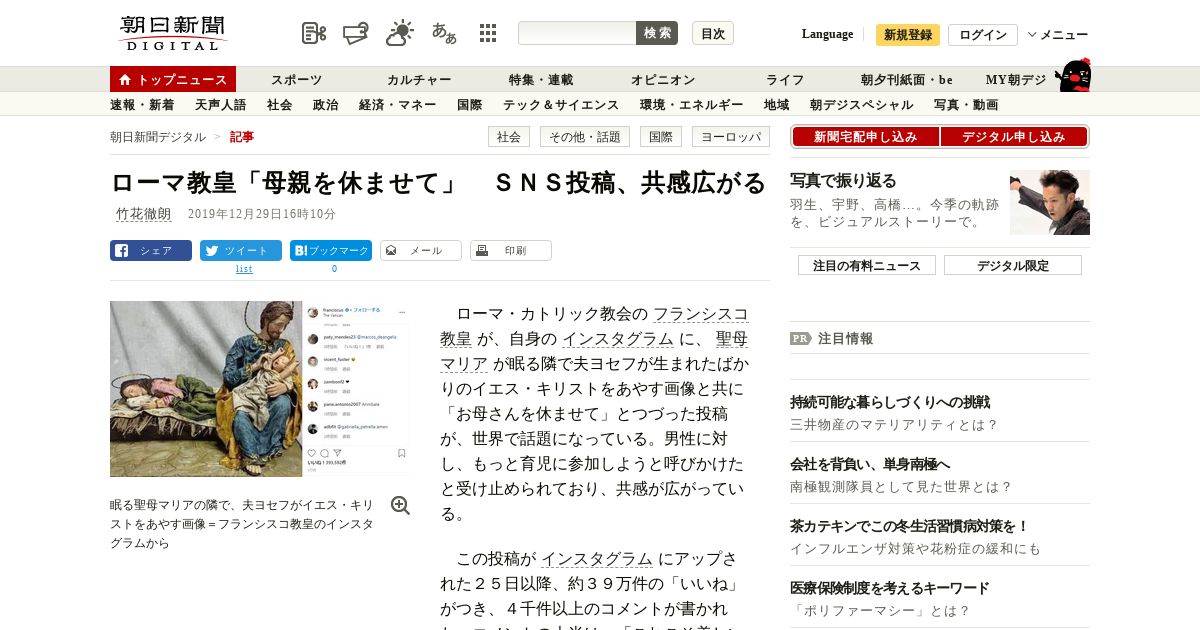Switch to 注目の有料ニュース tab
Image resolution: width=1200 pixels, height=630 pixels.
tap(867, 266)
